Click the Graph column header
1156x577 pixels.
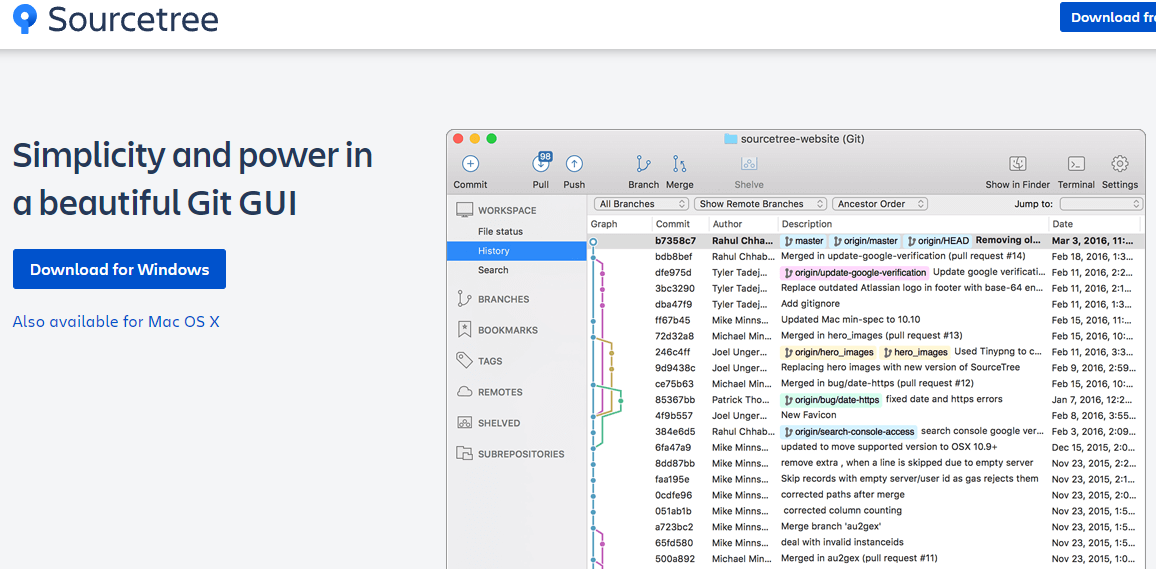click(x=604, y=224)
